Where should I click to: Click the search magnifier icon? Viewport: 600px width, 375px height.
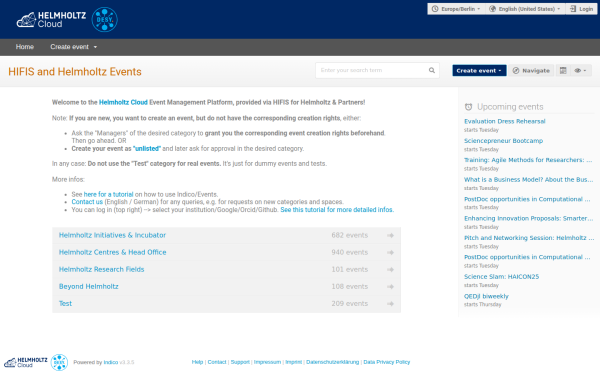click(x=432, y=70)
